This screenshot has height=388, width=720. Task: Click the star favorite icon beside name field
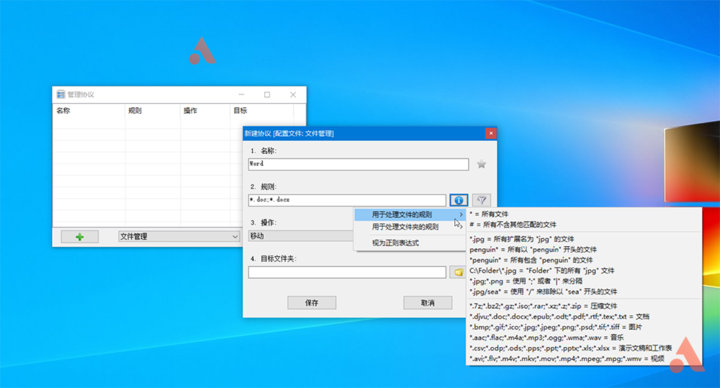point(481,164)
